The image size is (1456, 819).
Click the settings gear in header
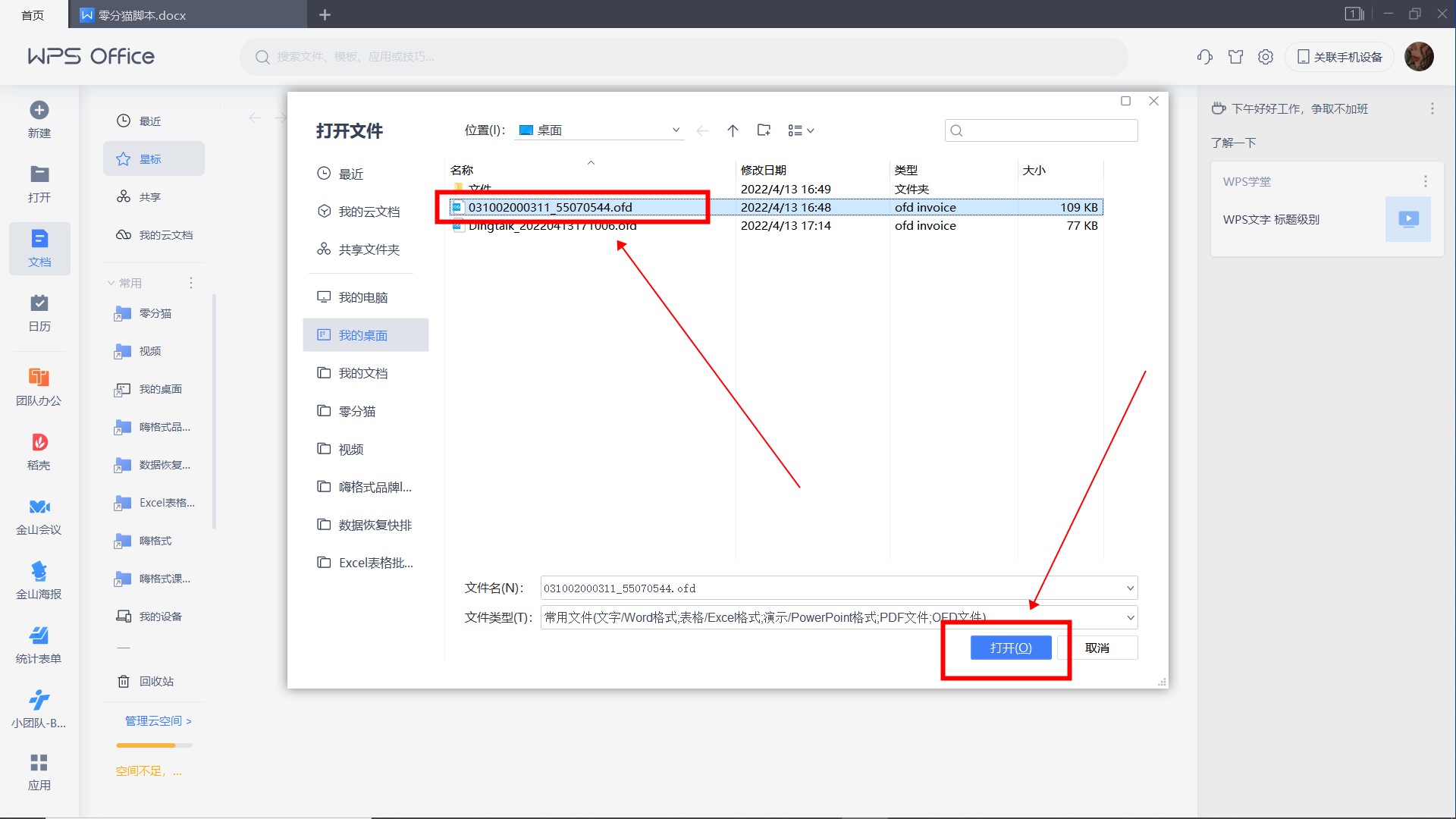(x=1266, y=57)
